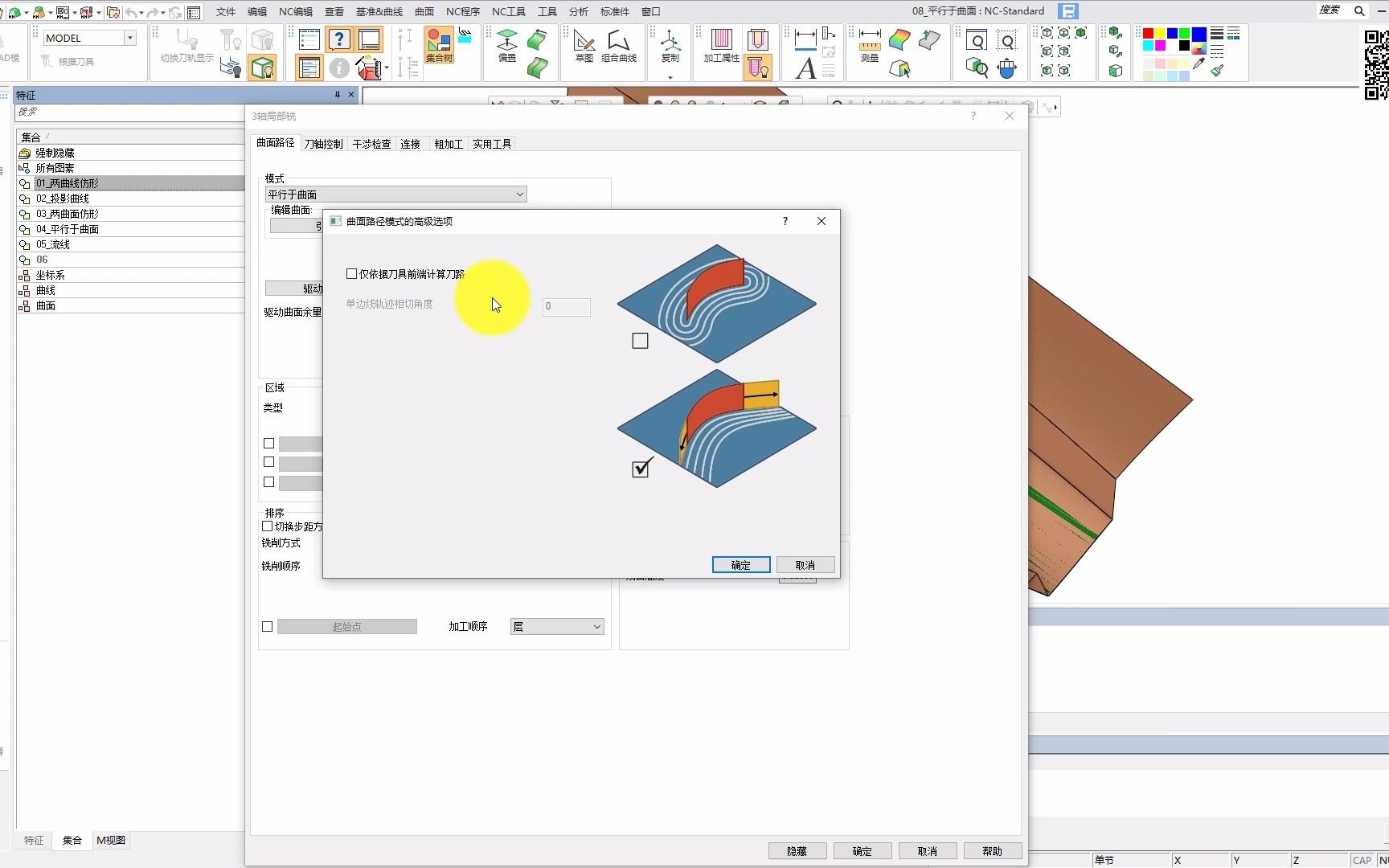Open the 平行于曲面 mode dropdown
This screenshot has width=1389, height=868.
[x=396, y=194]
